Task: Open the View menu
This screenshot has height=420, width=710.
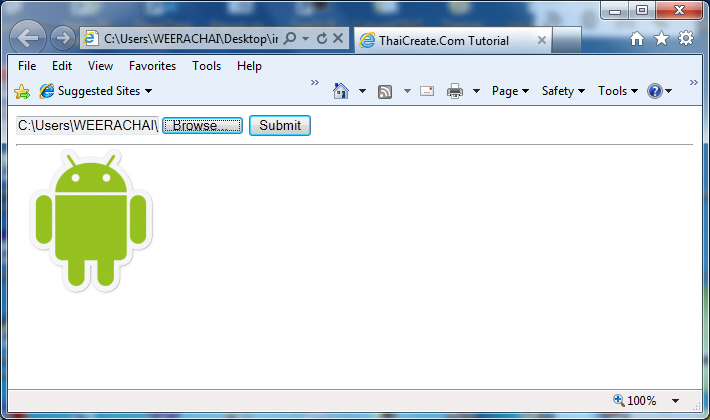Action: 100,66
